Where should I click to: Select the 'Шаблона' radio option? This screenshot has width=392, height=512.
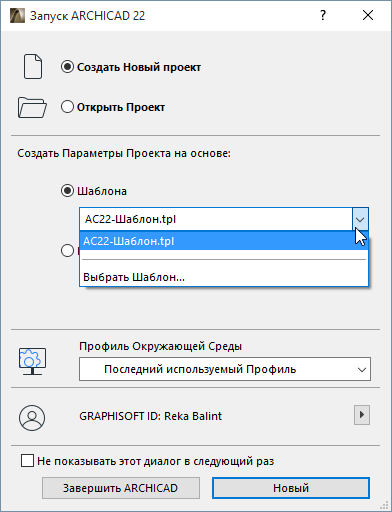click(67, 191)
